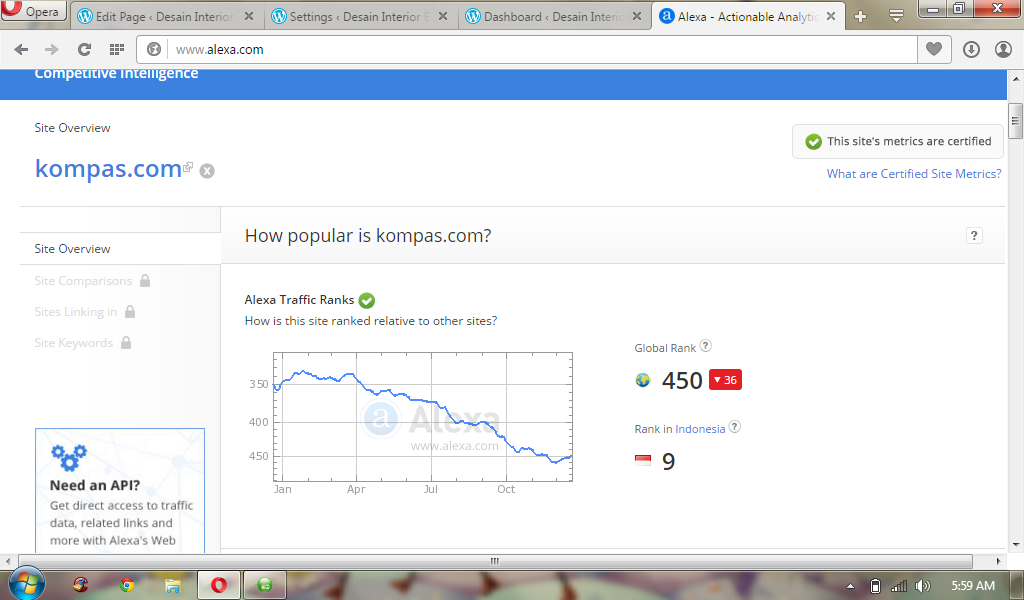Open the user account profile icon
Image resolution: width=1024 pixels, height=600 pixels.
pyautogui.click(x=1003, y=50)
